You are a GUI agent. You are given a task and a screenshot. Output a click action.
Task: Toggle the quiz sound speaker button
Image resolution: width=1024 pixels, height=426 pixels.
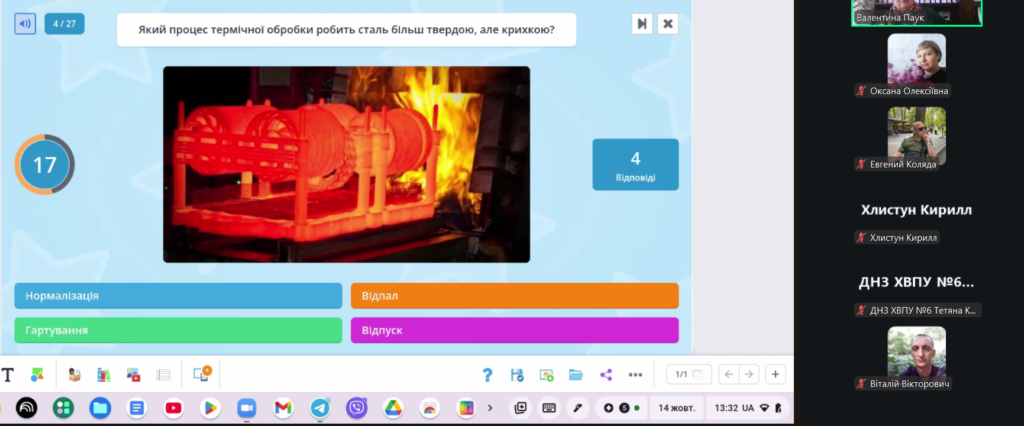pos(25,23)
